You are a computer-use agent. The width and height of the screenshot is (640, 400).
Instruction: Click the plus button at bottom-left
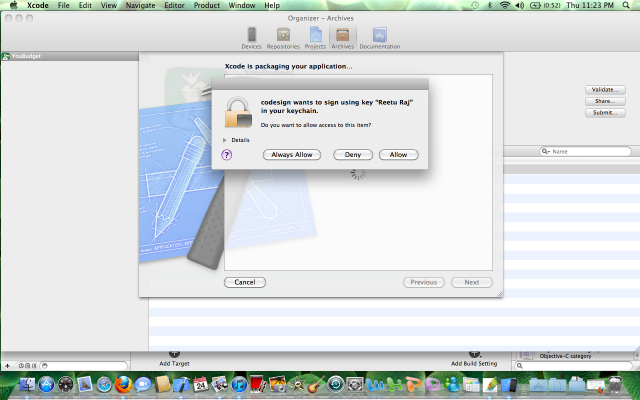[7, 366]
